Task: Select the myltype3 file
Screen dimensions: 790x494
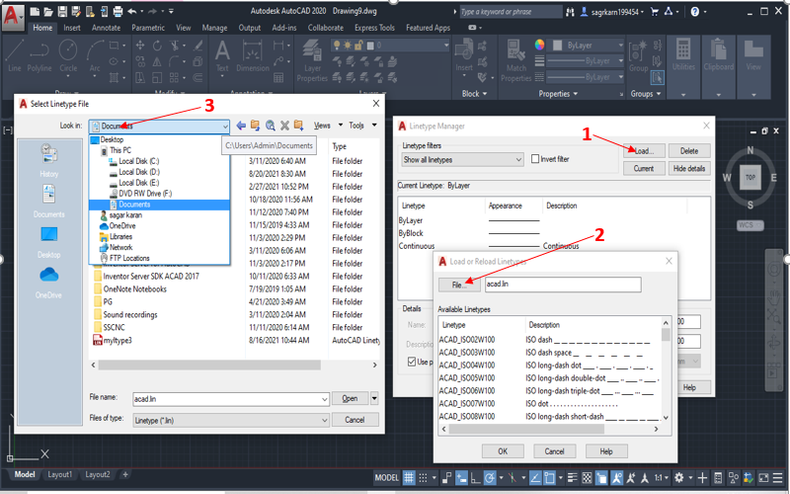Action: (112, 340)
